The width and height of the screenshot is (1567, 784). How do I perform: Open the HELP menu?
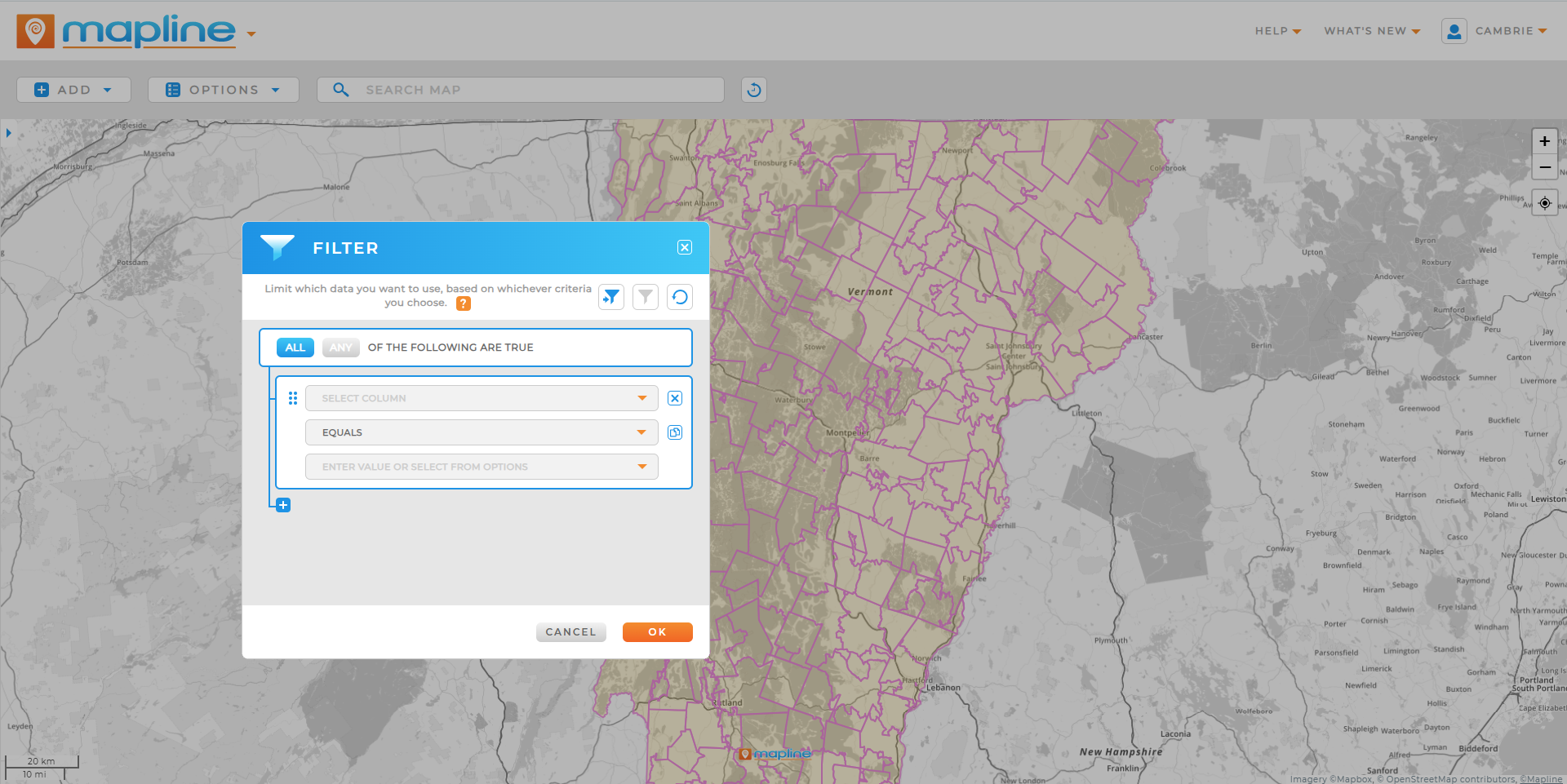coord(1278,31)
